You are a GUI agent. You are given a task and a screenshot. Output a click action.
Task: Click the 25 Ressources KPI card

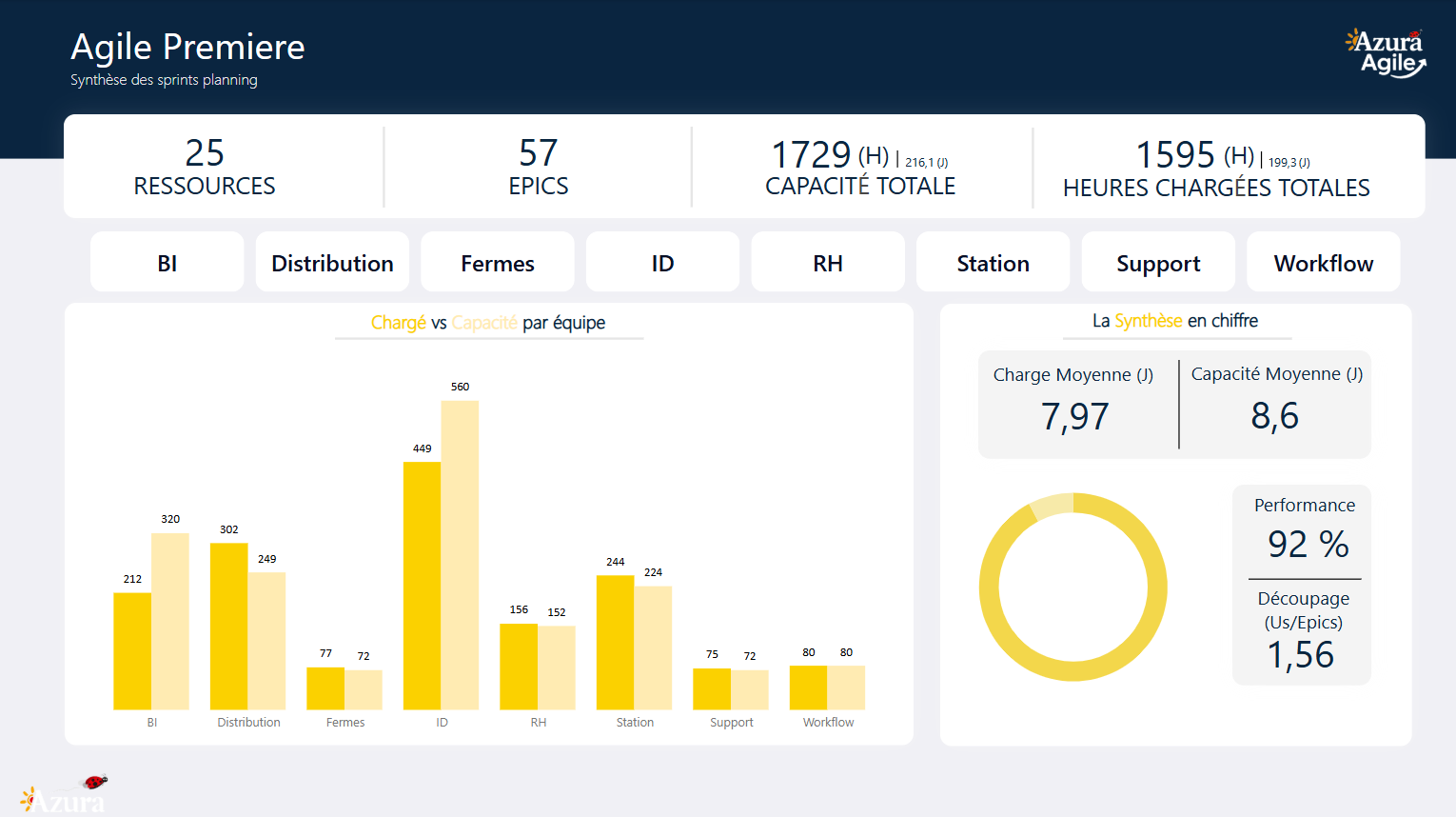(205, 168)
